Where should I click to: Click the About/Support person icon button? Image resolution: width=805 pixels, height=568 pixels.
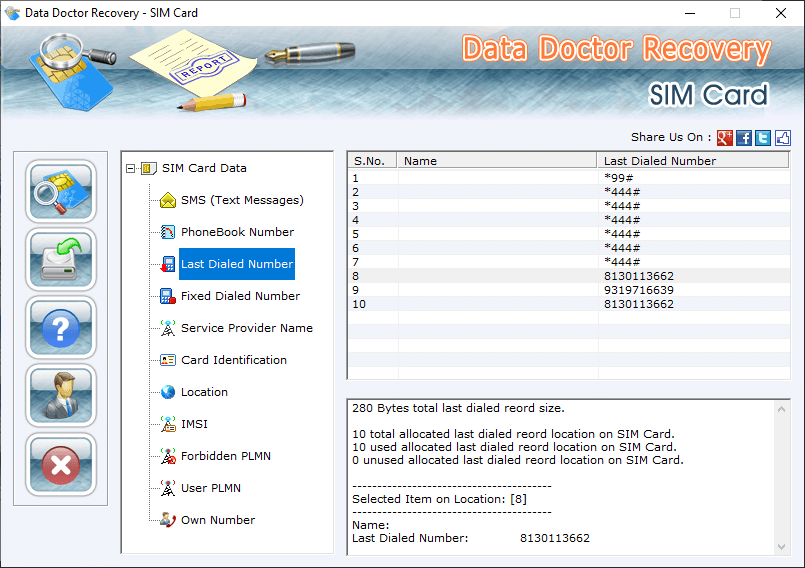tap(61, 396)
